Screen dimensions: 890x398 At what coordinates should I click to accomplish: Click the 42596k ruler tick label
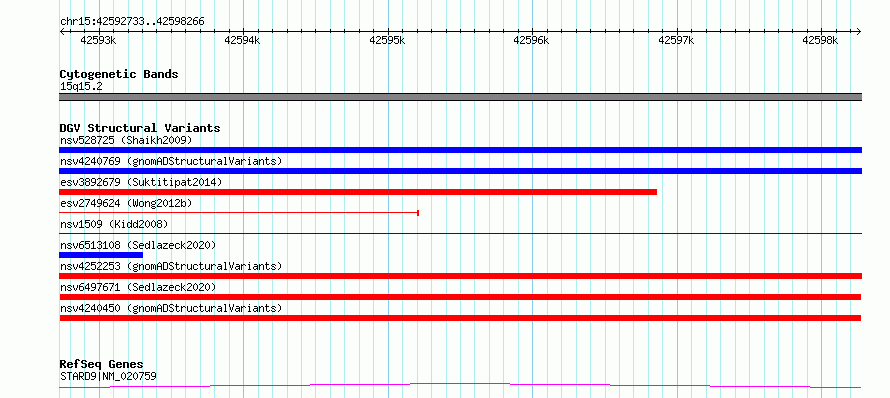532,40
